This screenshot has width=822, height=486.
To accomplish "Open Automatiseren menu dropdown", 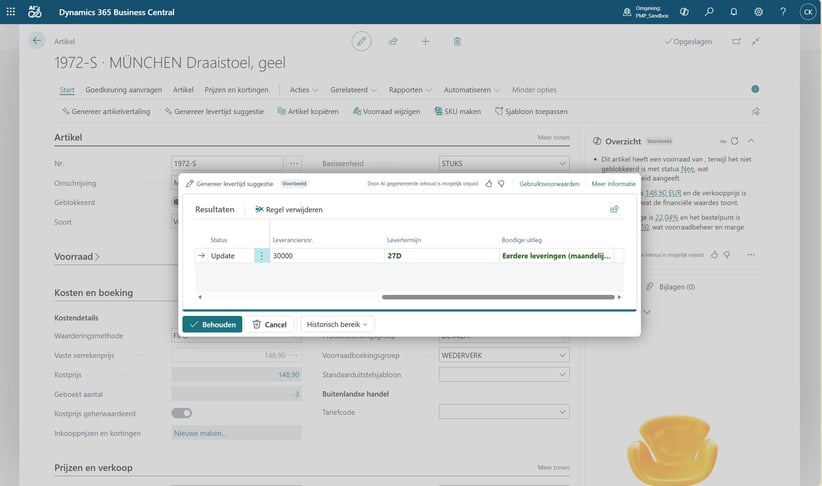I will pos(472,90).
